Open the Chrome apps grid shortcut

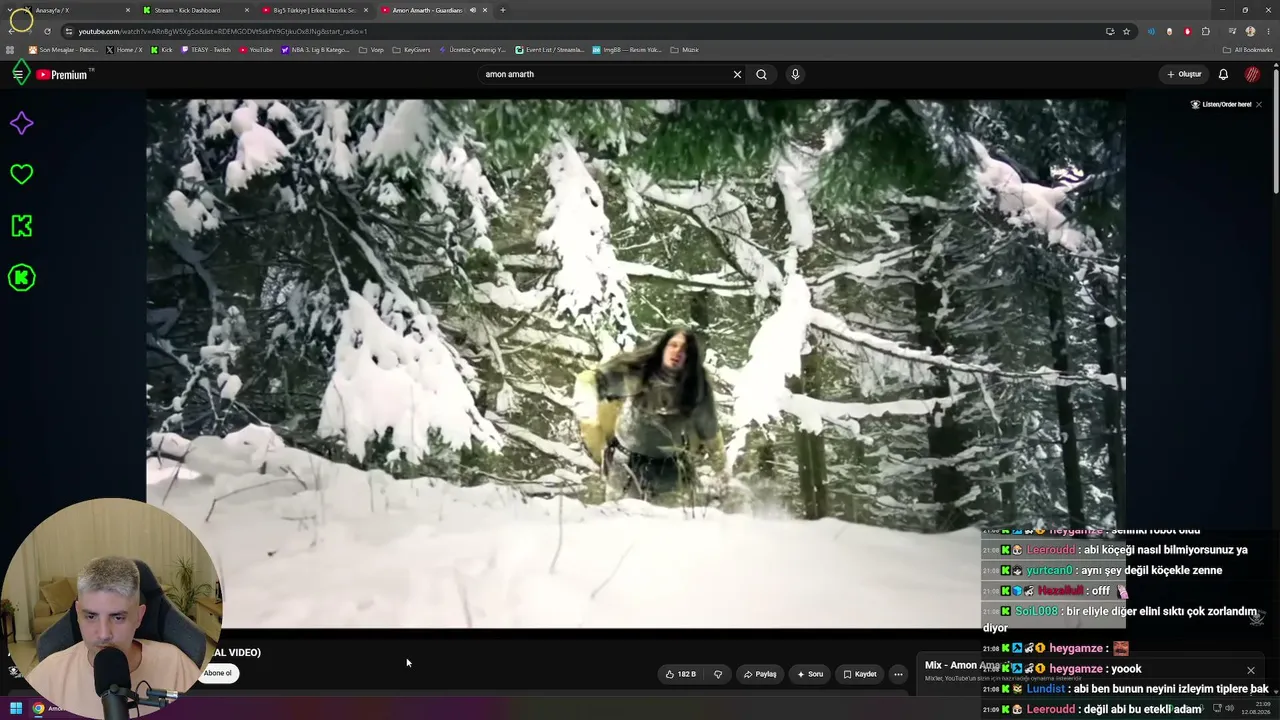coord(11,49)
